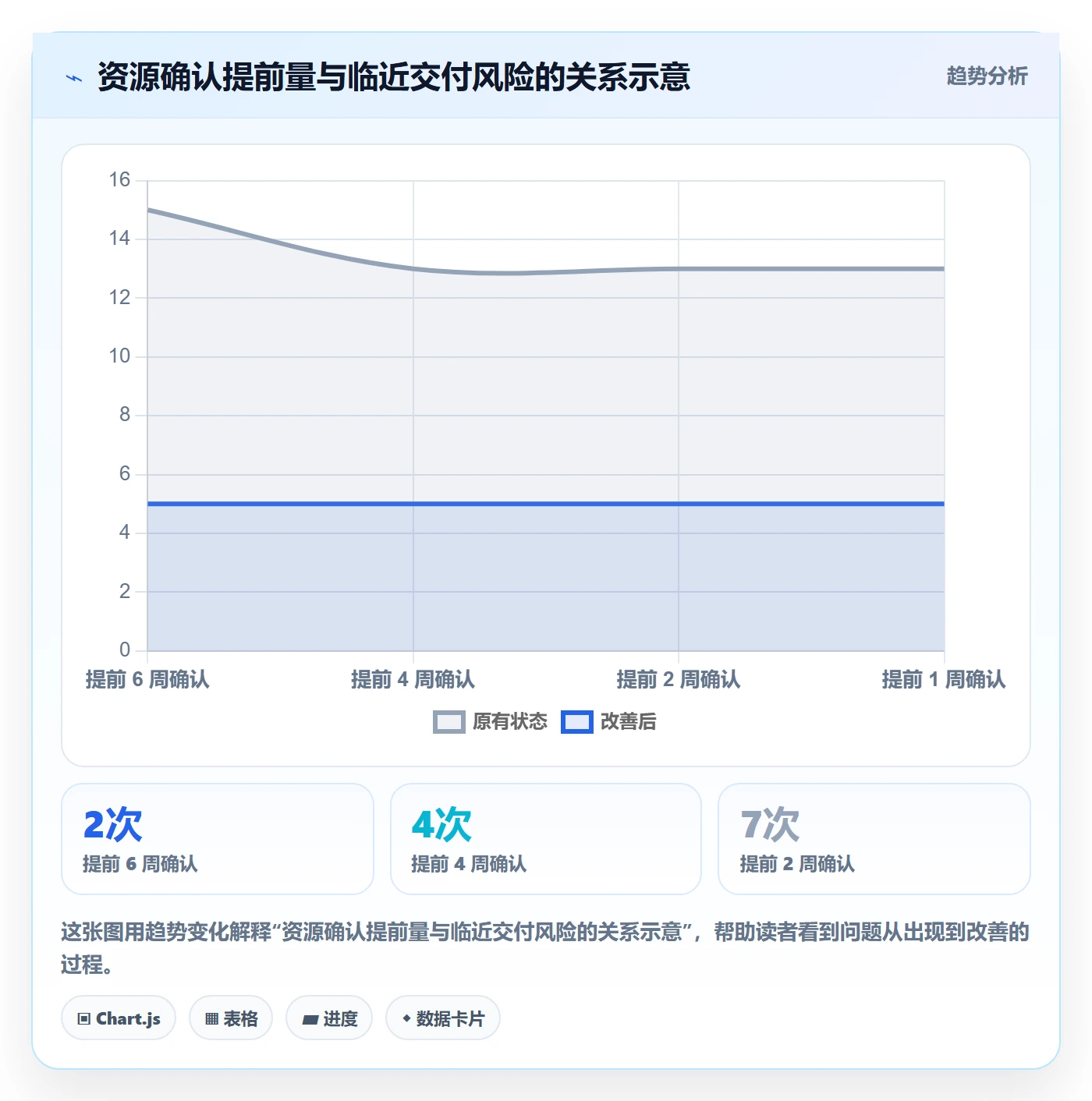This screenshot has height=1101, width=1092.
Task: Click the chart title 资源确认提前量与临近交付风险的关系示意
Action: 394,76
